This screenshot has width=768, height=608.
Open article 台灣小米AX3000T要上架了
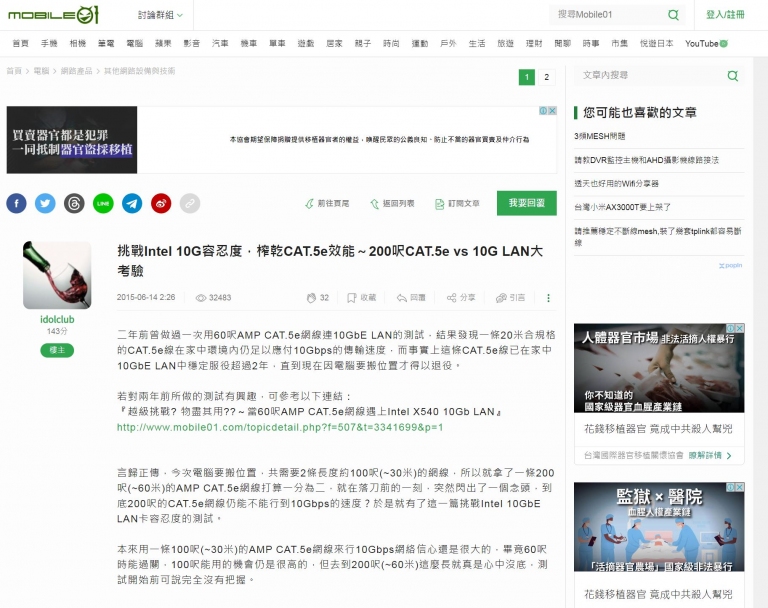(623, 207)
